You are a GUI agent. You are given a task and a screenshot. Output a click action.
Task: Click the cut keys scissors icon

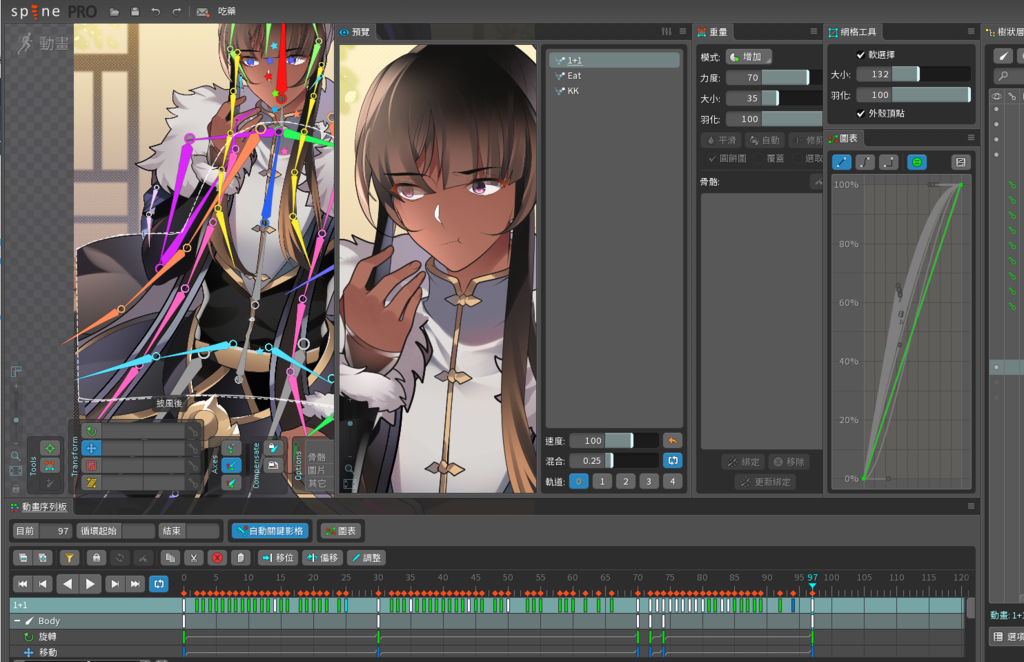[x=193, y=558]
